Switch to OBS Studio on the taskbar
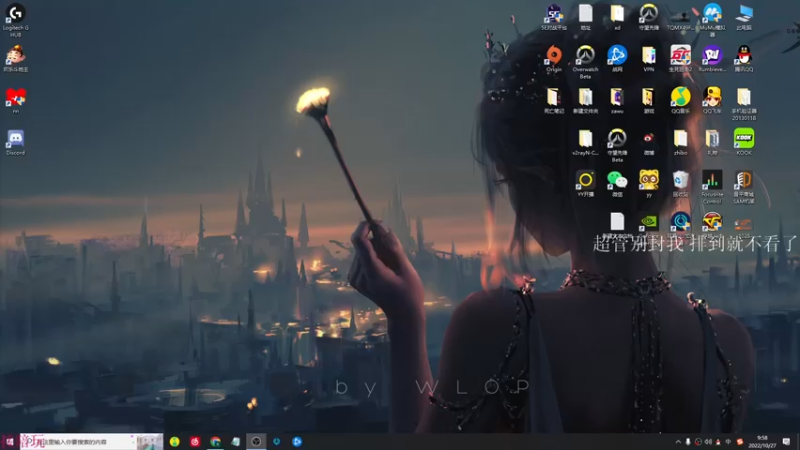 point(256,442)
